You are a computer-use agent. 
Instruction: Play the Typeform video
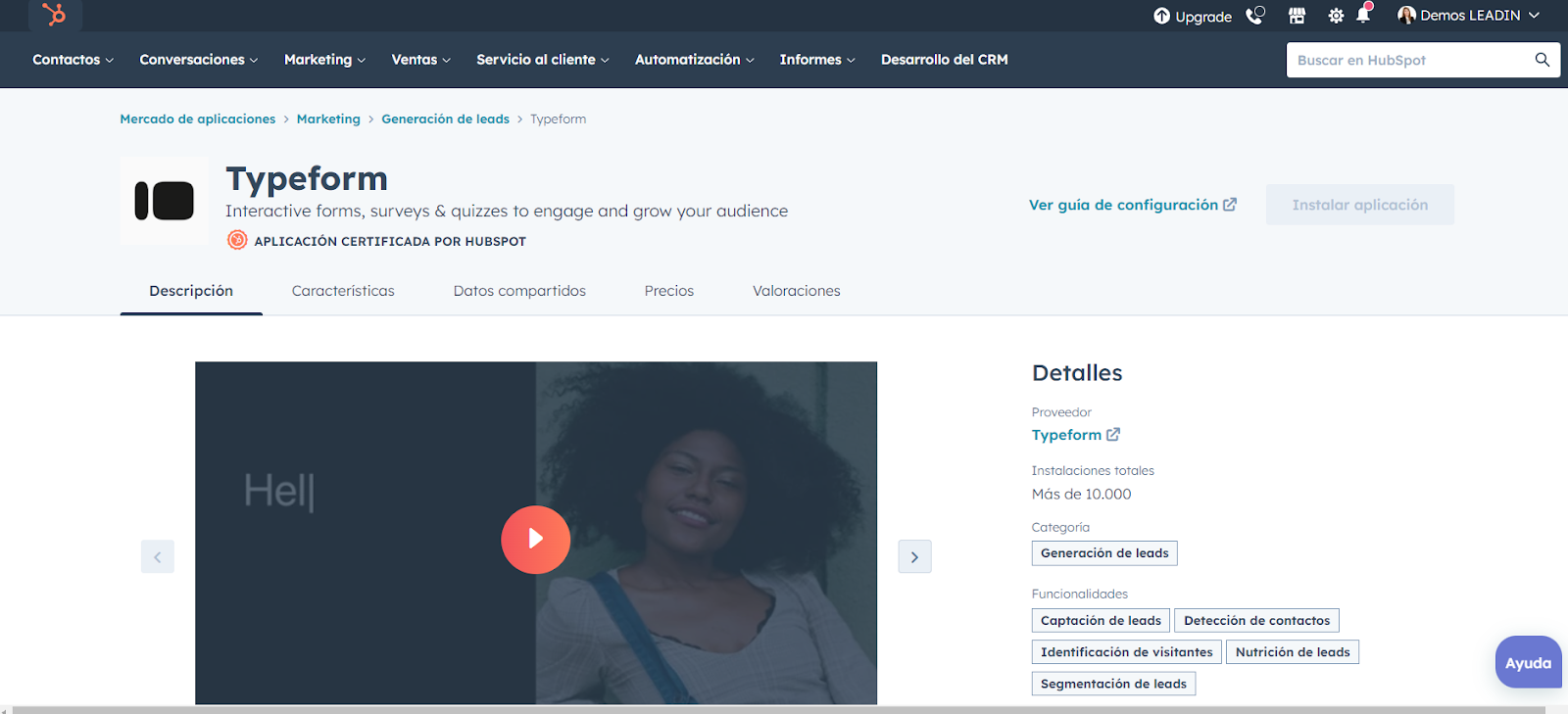pyautogui.click(x=535, y=539)
